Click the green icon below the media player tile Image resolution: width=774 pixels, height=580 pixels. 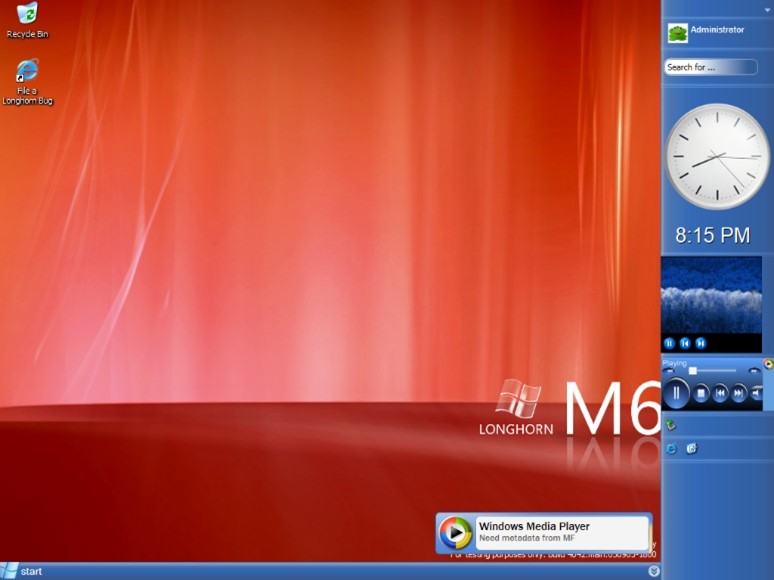click(670, 425)
